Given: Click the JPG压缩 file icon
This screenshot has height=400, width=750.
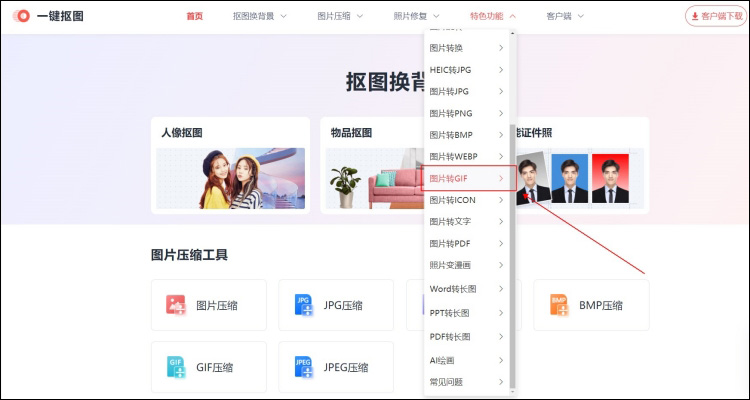Looking at the screenshot, I should pos(304,305).
